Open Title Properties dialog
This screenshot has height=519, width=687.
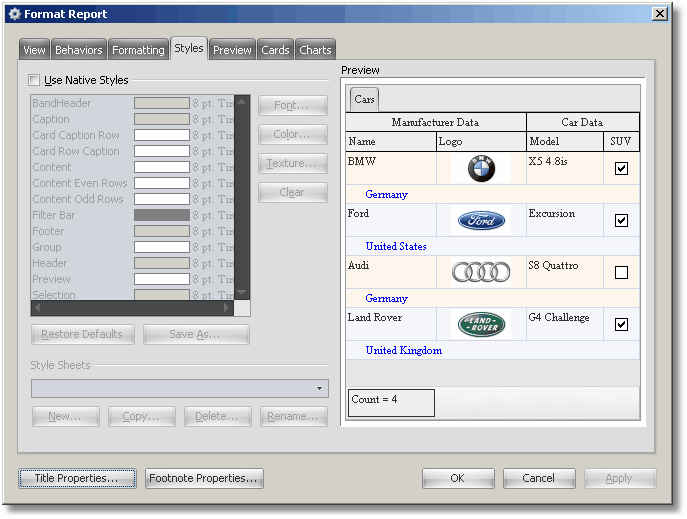pos(77,478)
